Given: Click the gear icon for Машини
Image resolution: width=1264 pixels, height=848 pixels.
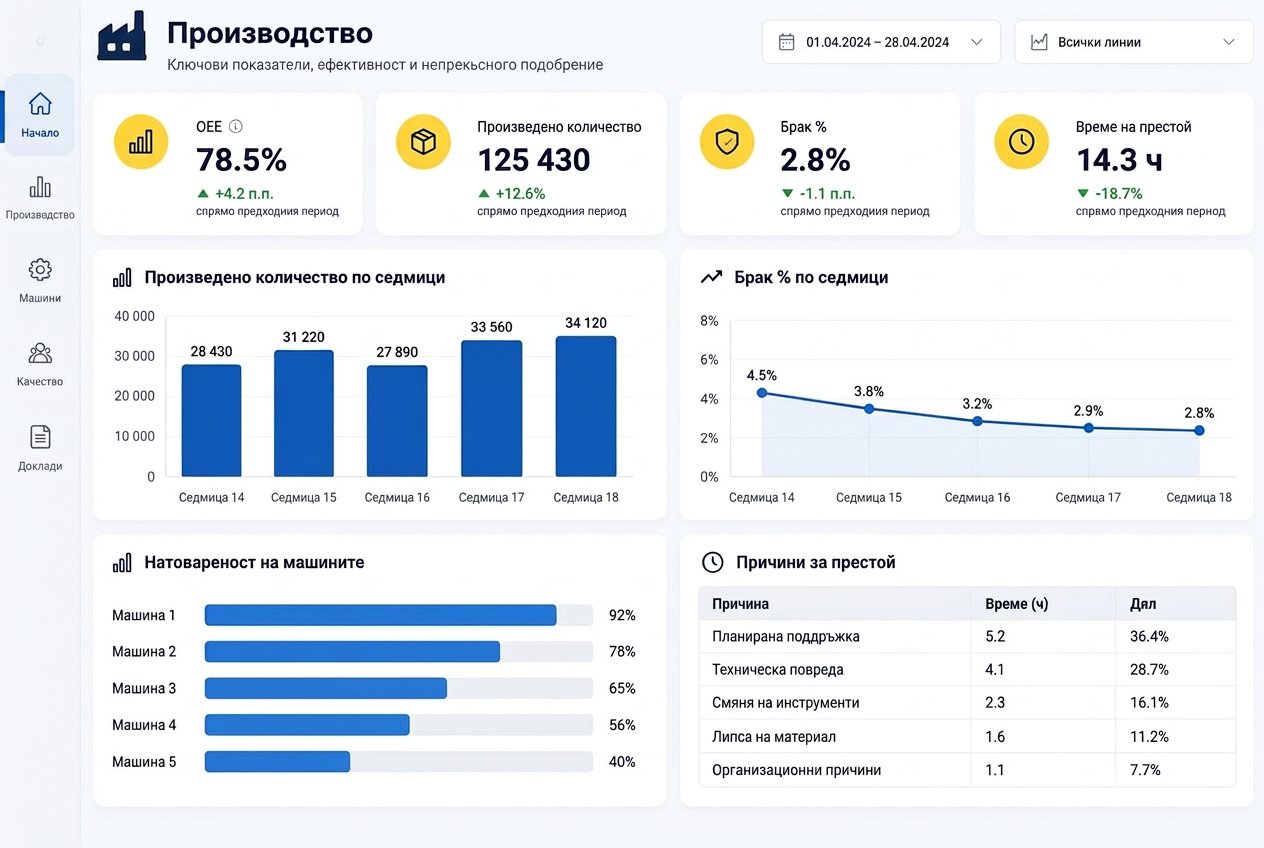Looking at the screenshot, I should 40,270.
